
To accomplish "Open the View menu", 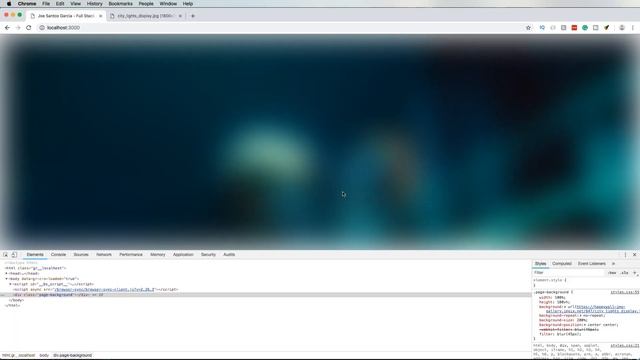I will pos(76,4).
